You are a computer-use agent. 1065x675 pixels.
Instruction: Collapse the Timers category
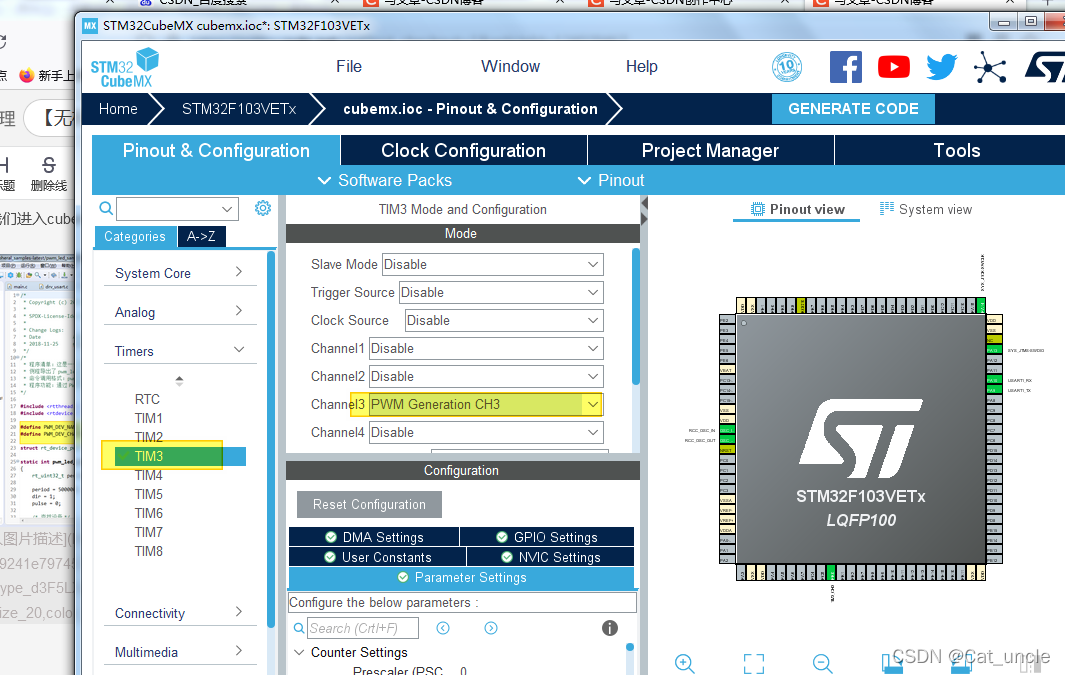click(180, 351)
